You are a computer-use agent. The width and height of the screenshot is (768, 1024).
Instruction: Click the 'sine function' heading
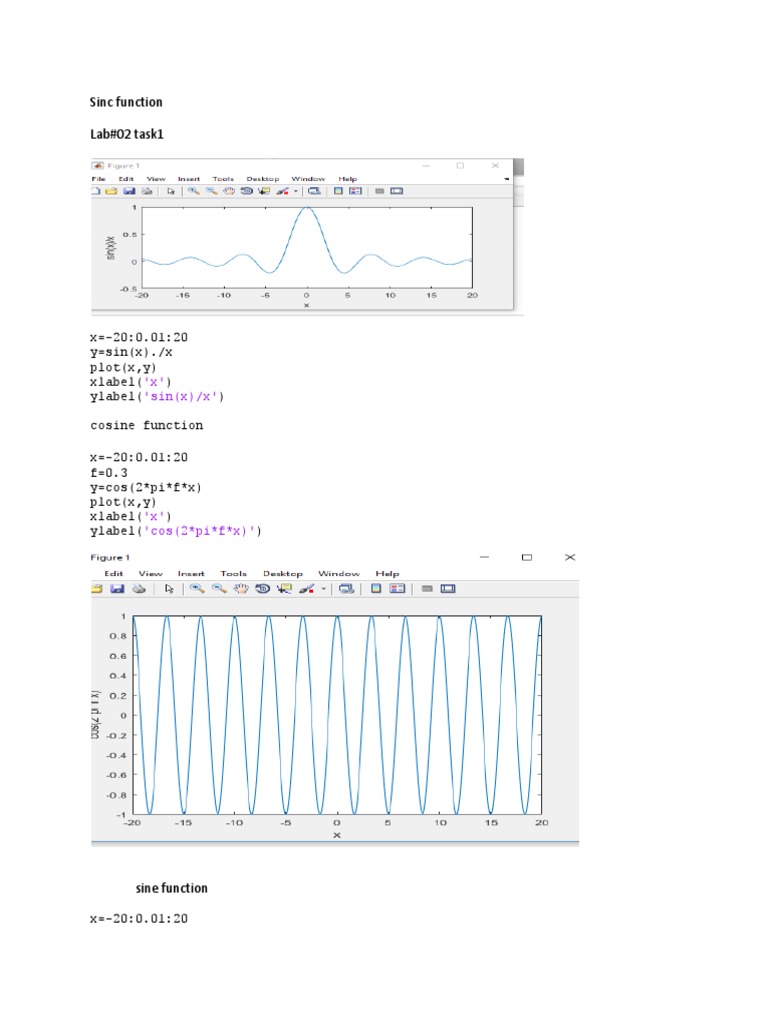click(172, 888)
